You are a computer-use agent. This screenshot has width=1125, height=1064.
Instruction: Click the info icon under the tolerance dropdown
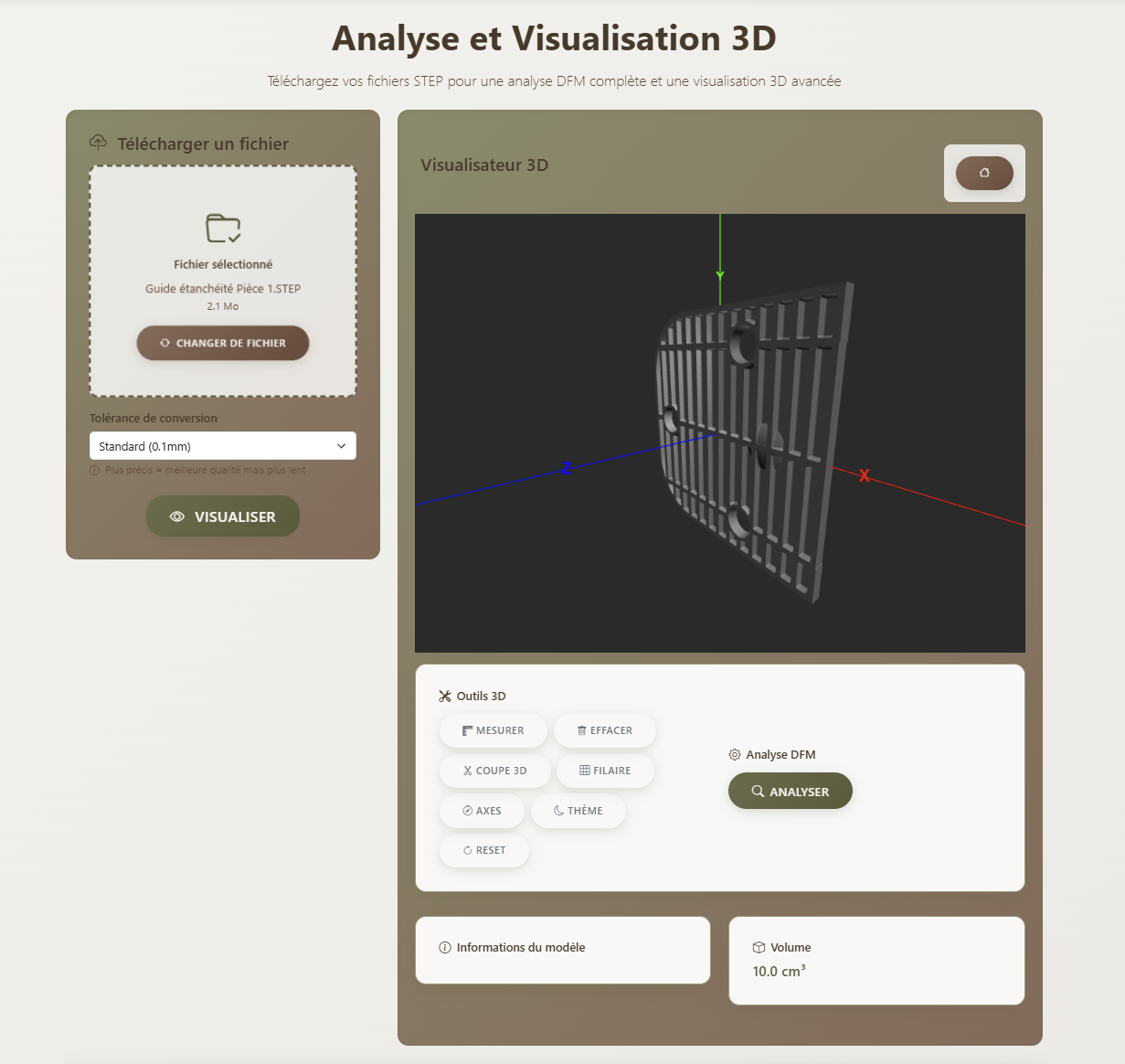tap(94, 470)
